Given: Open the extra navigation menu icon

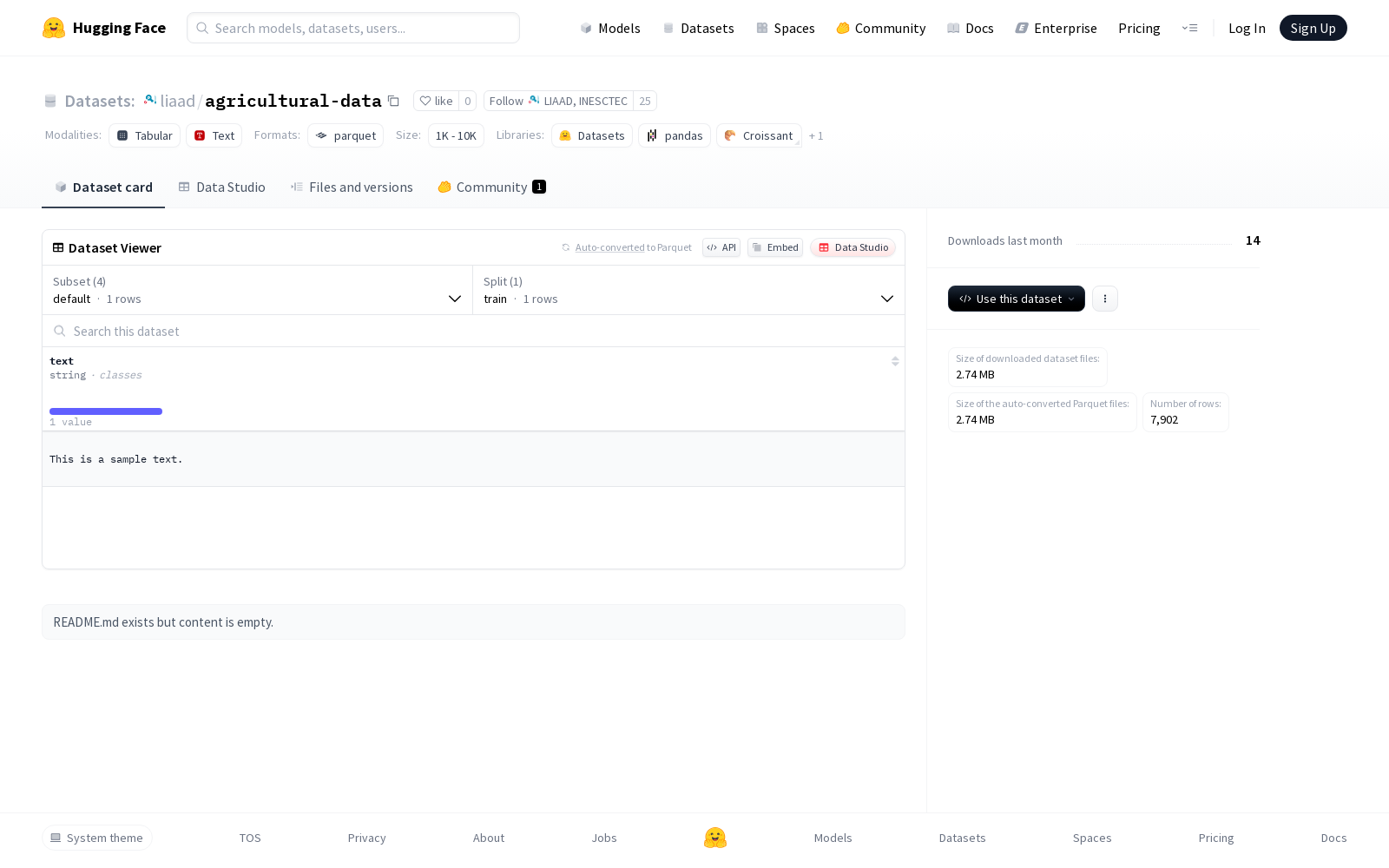Looking at the screenshot, I should point(1189,28).
